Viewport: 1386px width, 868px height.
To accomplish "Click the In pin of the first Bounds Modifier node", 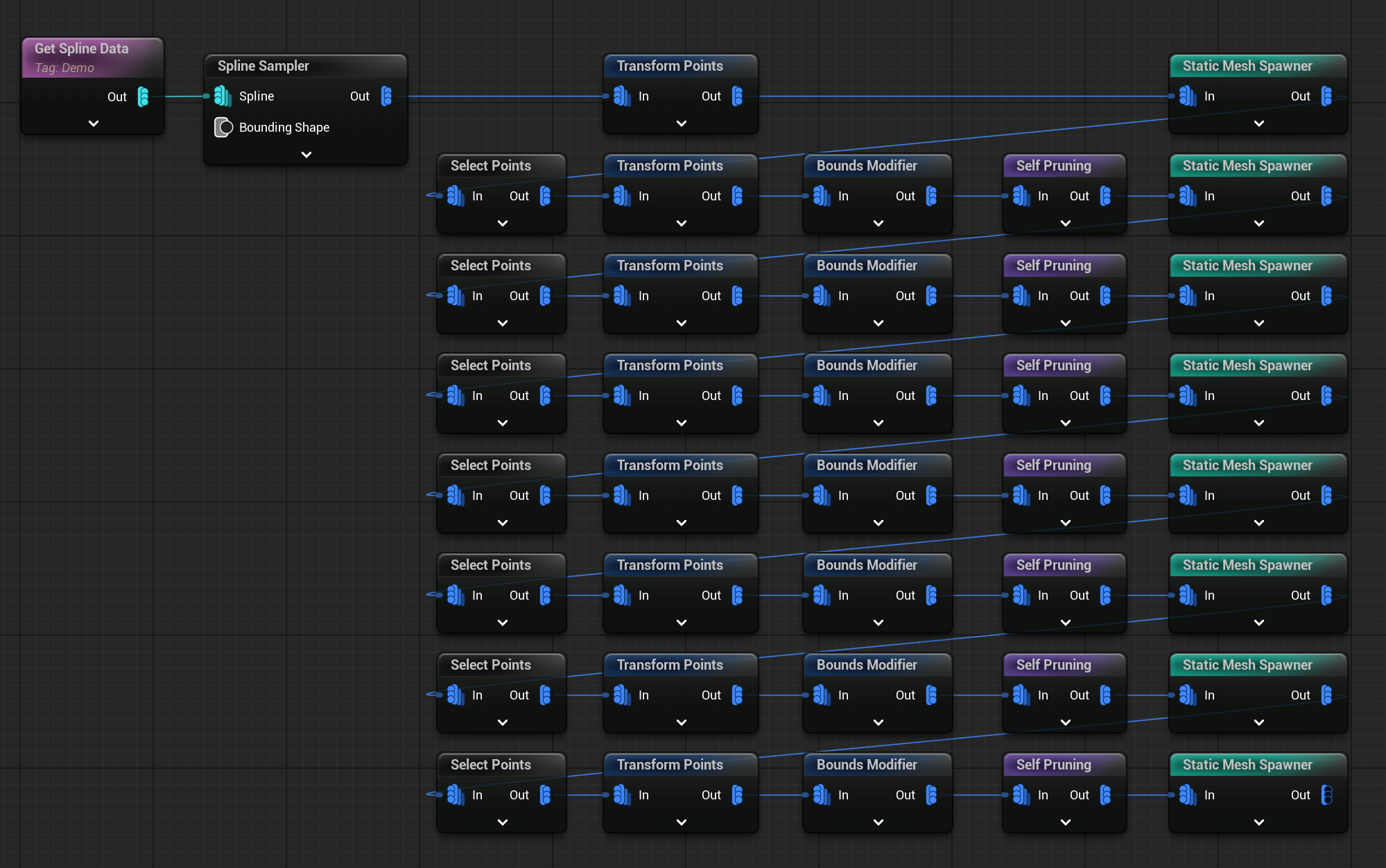I will [x=822, y=196].
